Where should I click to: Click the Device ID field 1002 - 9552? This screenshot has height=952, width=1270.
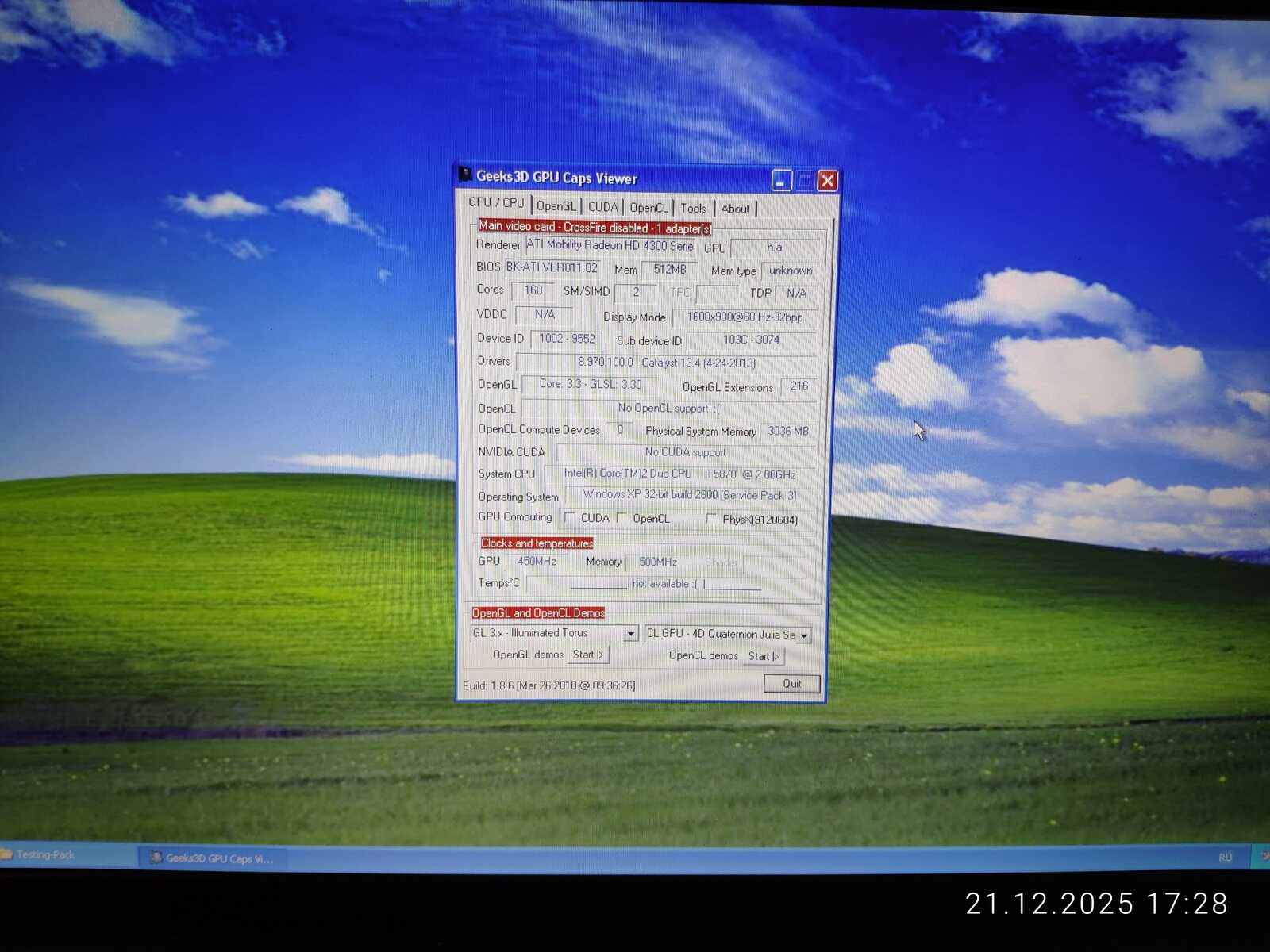[x=567, y=339]
